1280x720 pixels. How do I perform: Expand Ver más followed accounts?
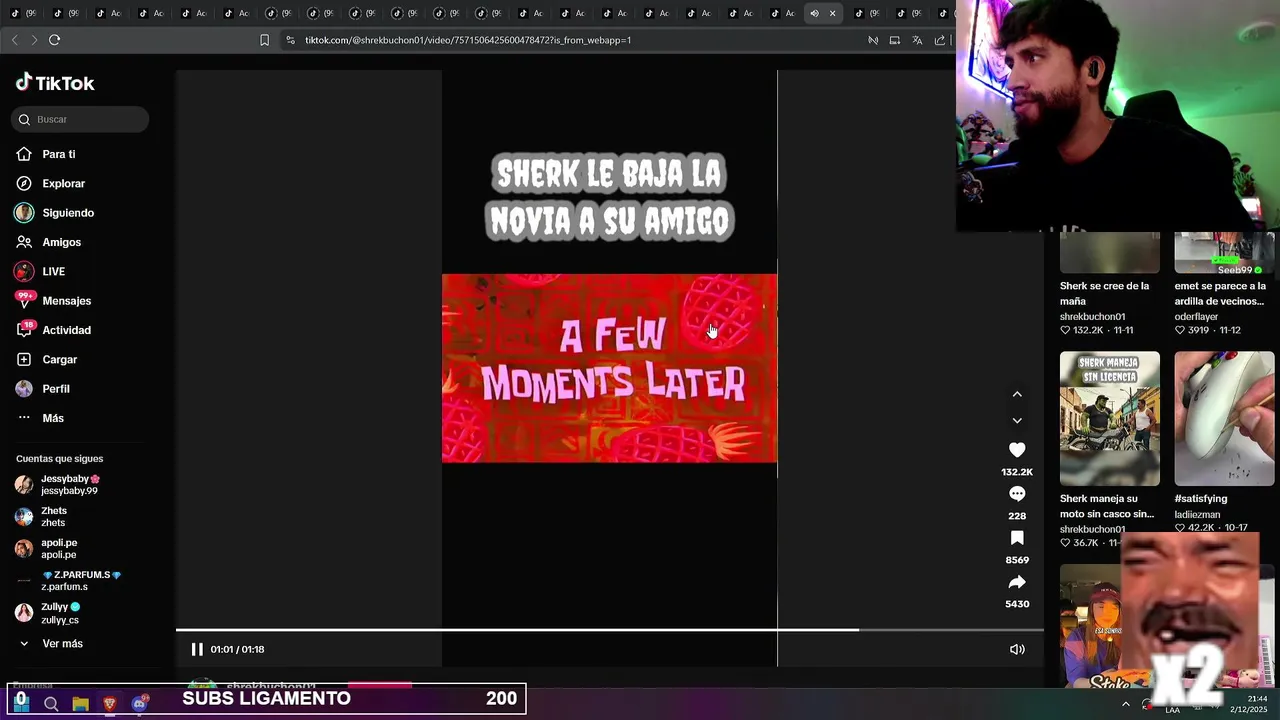(62, 644)
